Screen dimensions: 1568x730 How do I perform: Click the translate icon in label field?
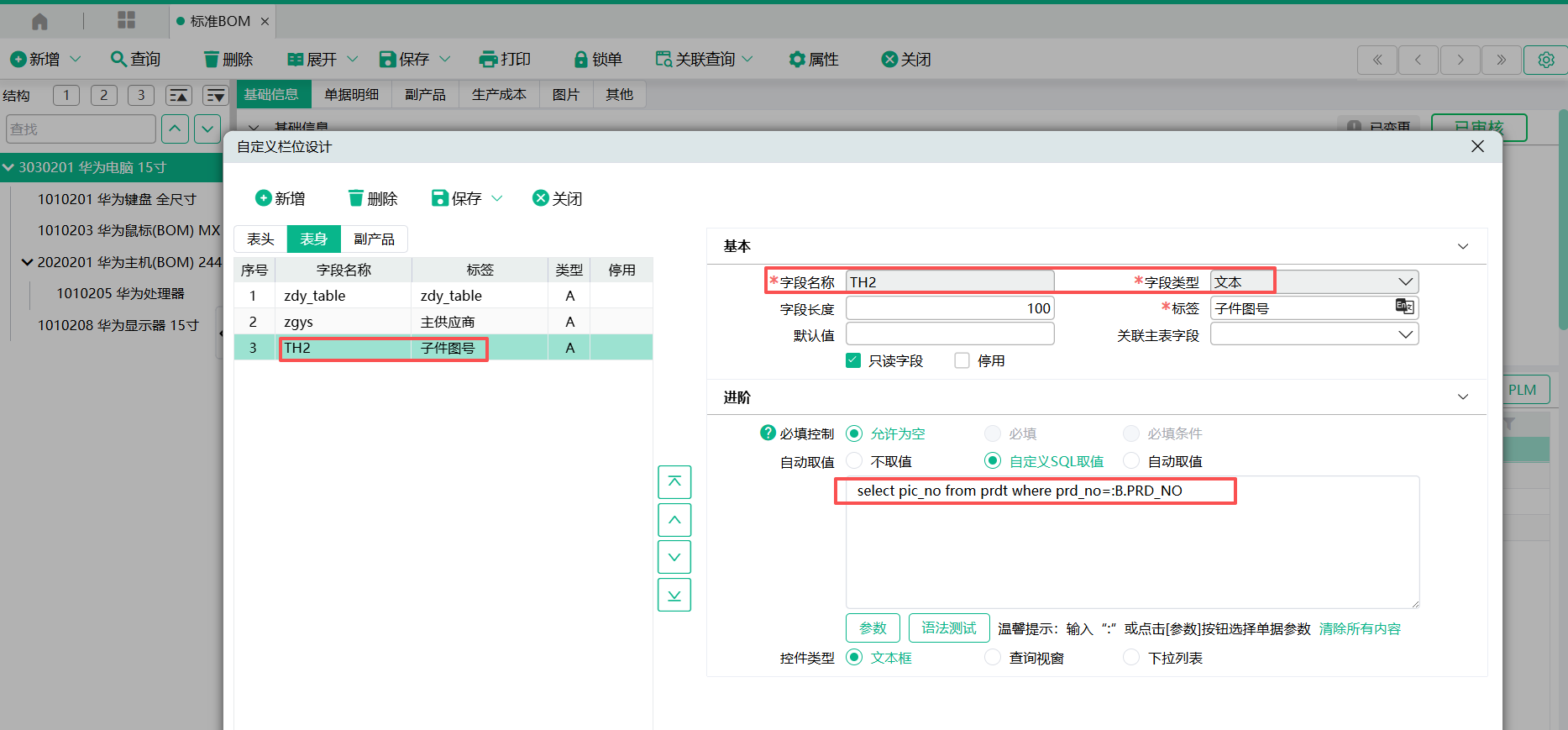point(1404,307)
